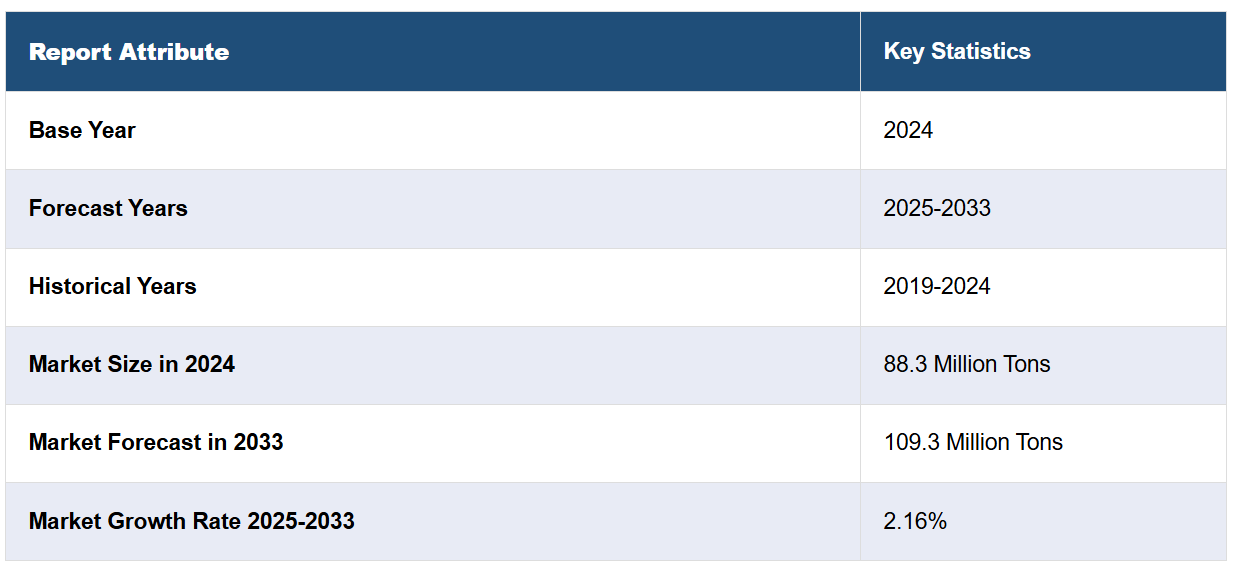Image resolution: width=1234 pixels, height=571 pixels.
Task: Click the Report Attribute column header
Action: 129,52
